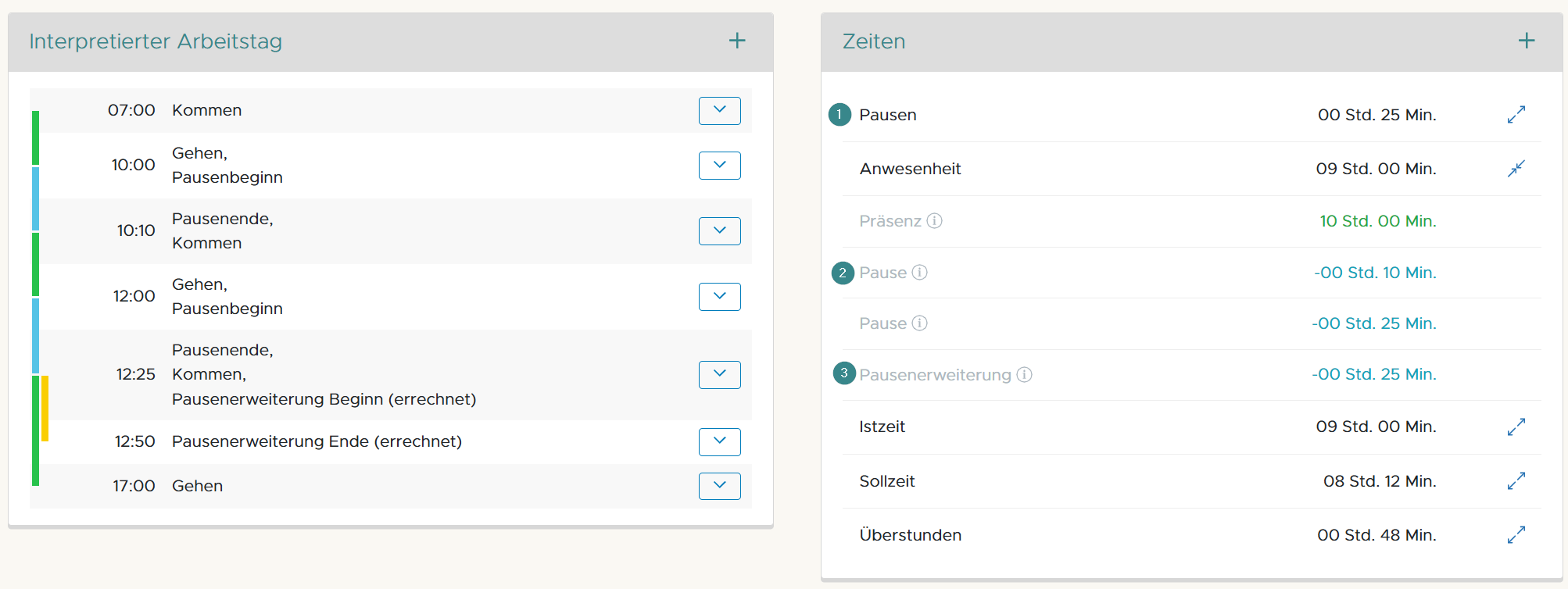The width and height of the screenshot is (1568, 589).
Task: Open the dropdown for the 07:00 Kommen entry
Action: (x=718, y=110)
